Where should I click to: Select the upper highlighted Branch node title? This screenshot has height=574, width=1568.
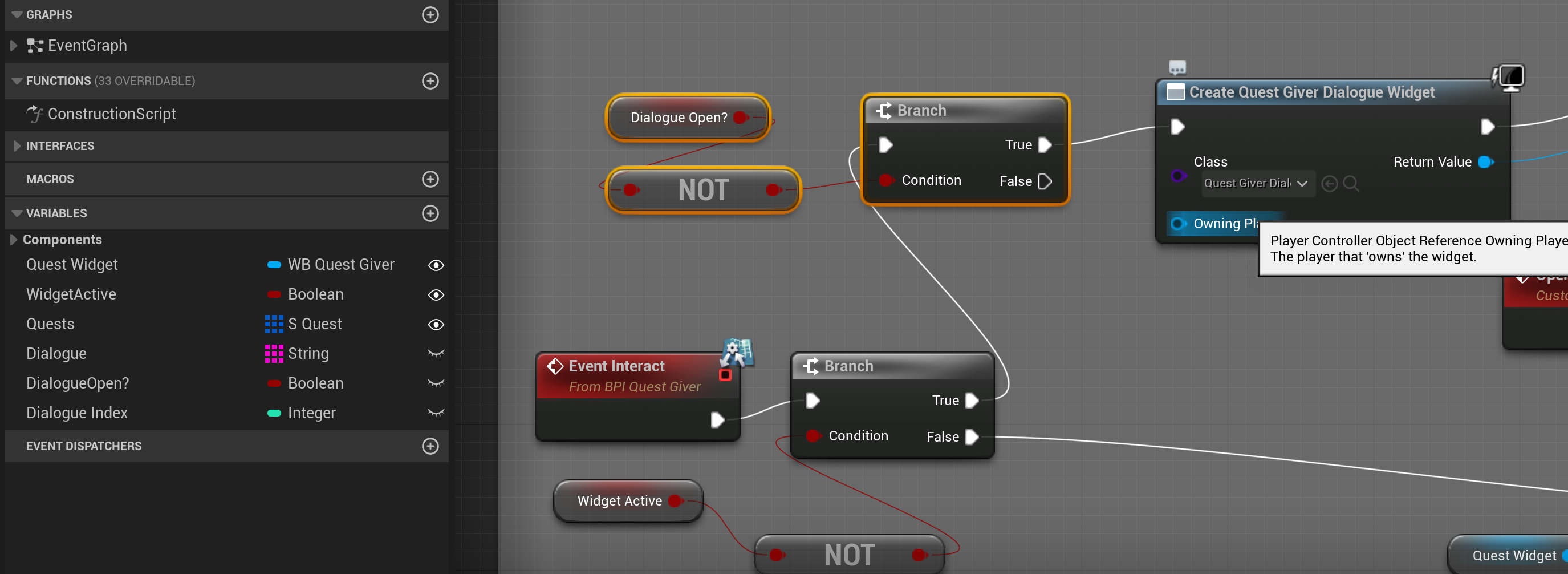point(921,110)
